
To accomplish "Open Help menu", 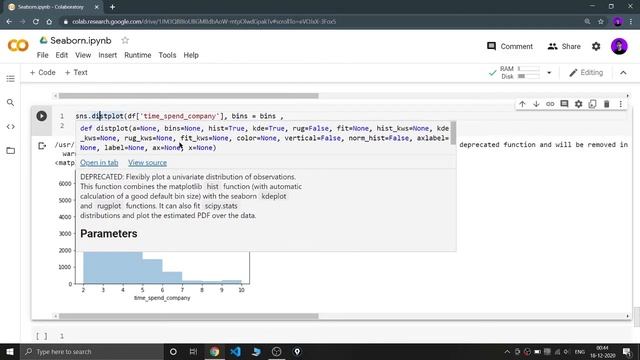I will pos(191,55).
